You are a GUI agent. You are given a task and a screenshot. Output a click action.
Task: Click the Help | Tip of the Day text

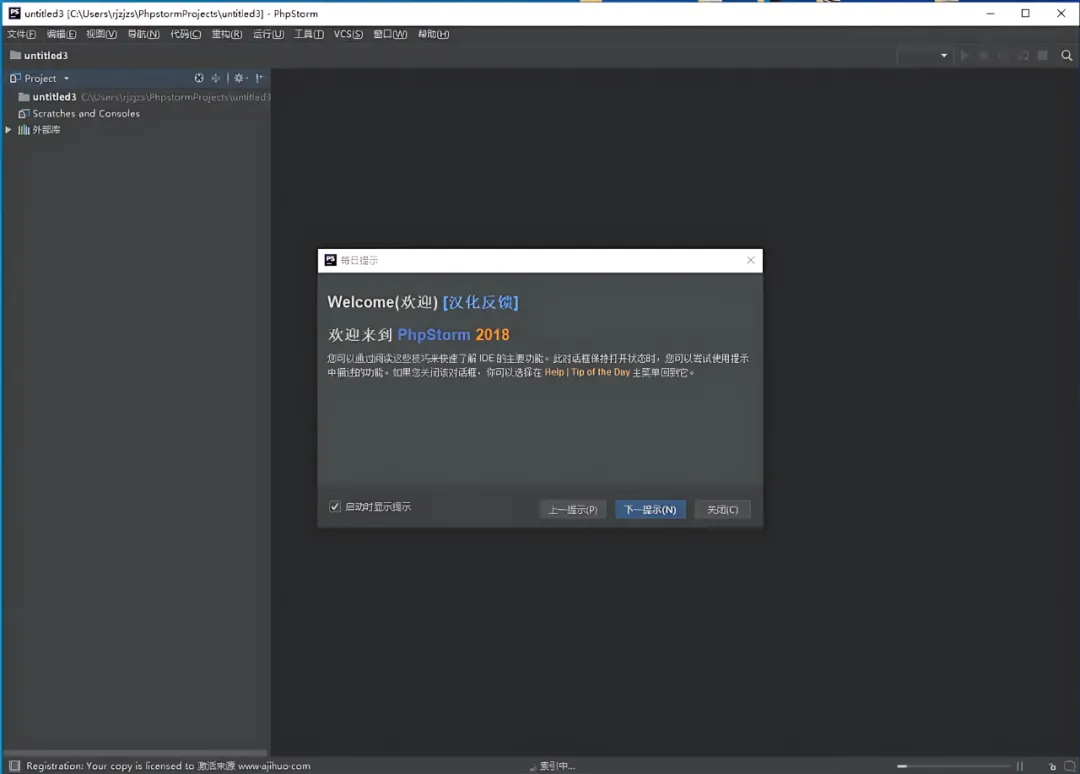tap(587, 372)
